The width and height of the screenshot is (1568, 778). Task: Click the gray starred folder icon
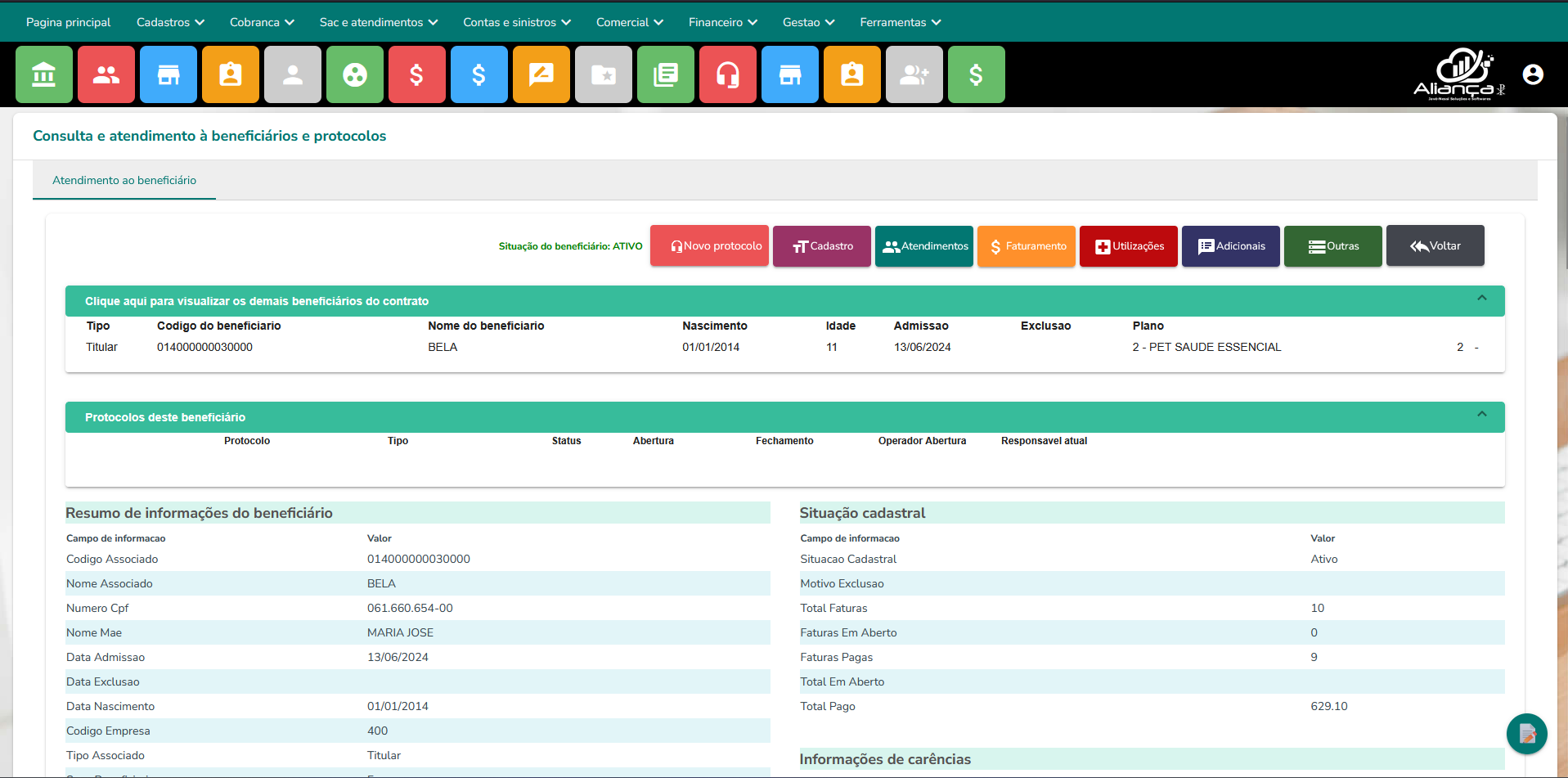tap(604, 74)
